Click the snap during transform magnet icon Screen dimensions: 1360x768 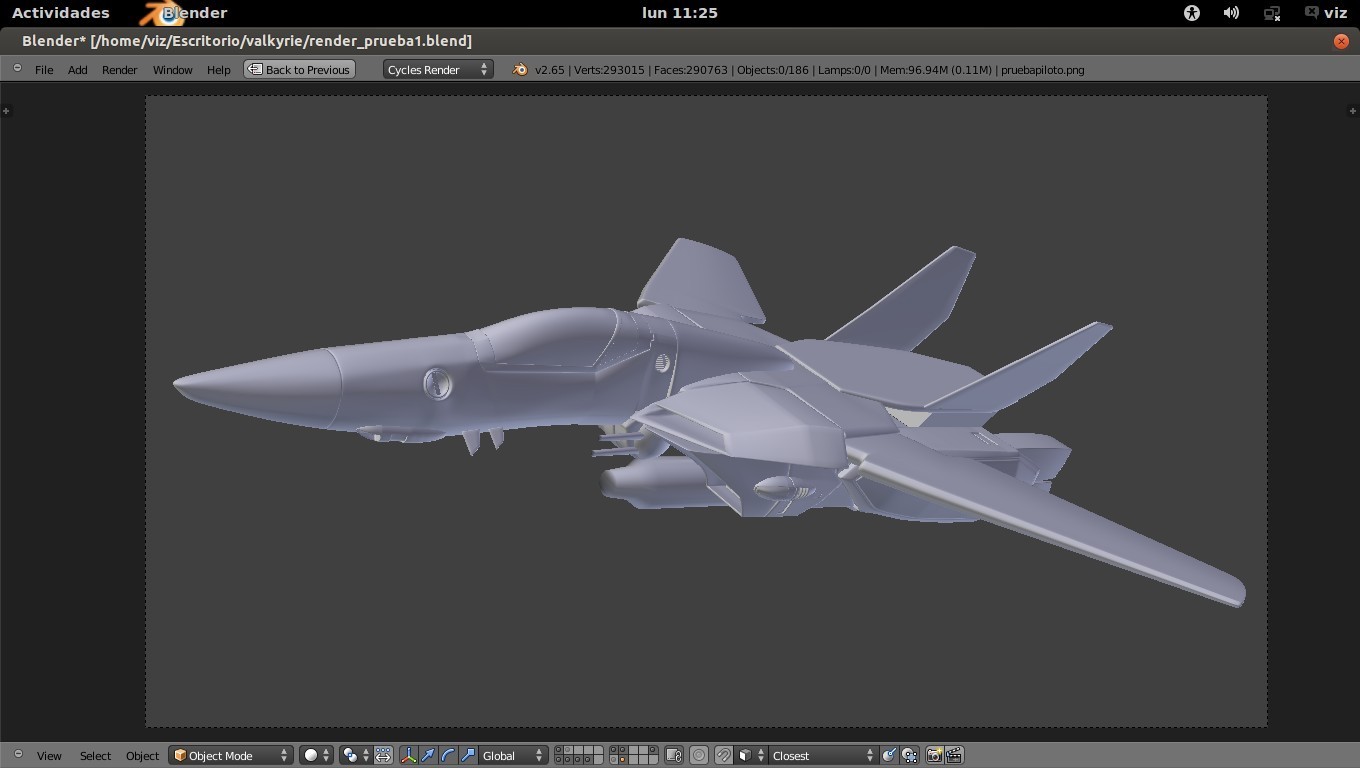click(x=723, y=756)
